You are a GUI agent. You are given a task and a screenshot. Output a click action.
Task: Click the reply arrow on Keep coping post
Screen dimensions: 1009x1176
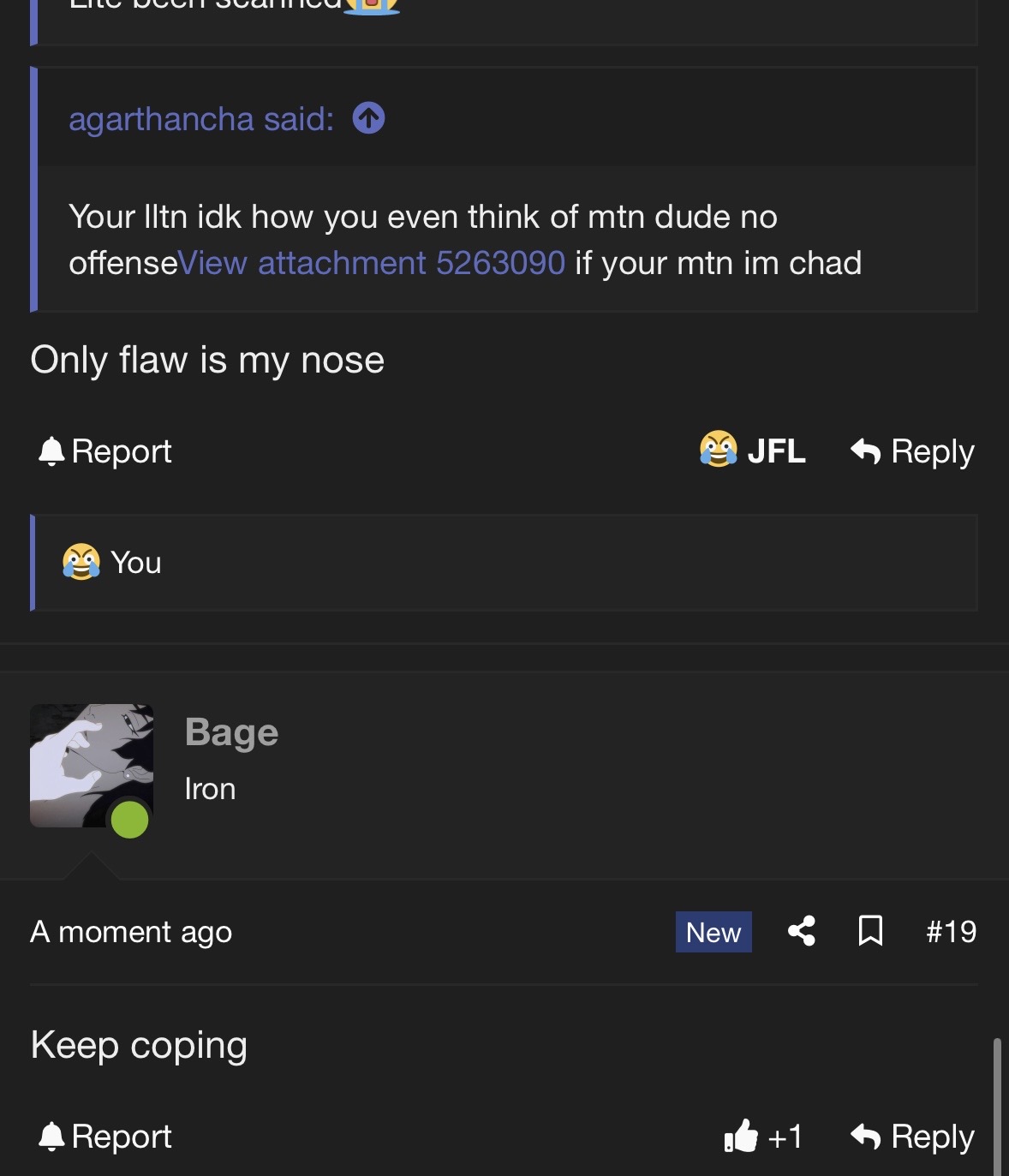point(866,1137)
